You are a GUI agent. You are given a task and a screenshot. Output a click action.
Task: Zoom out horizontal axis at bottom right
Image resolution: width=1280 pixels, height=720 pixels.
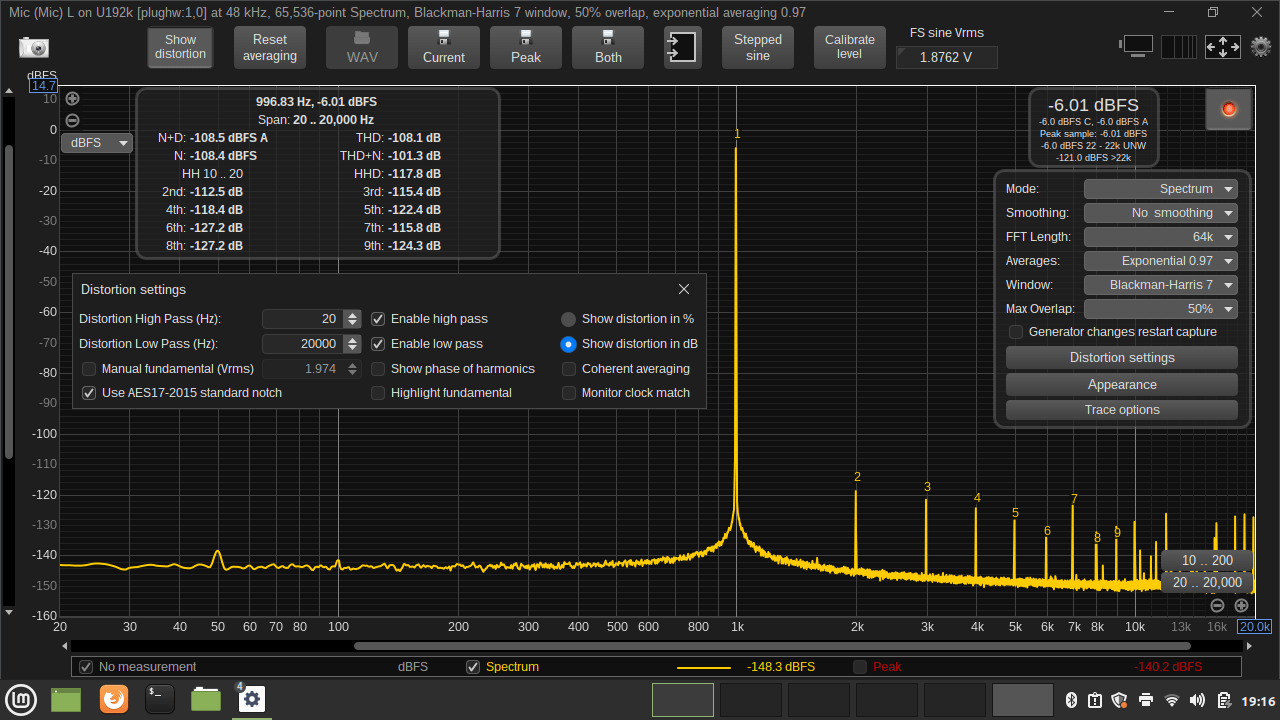[1217, 605]
